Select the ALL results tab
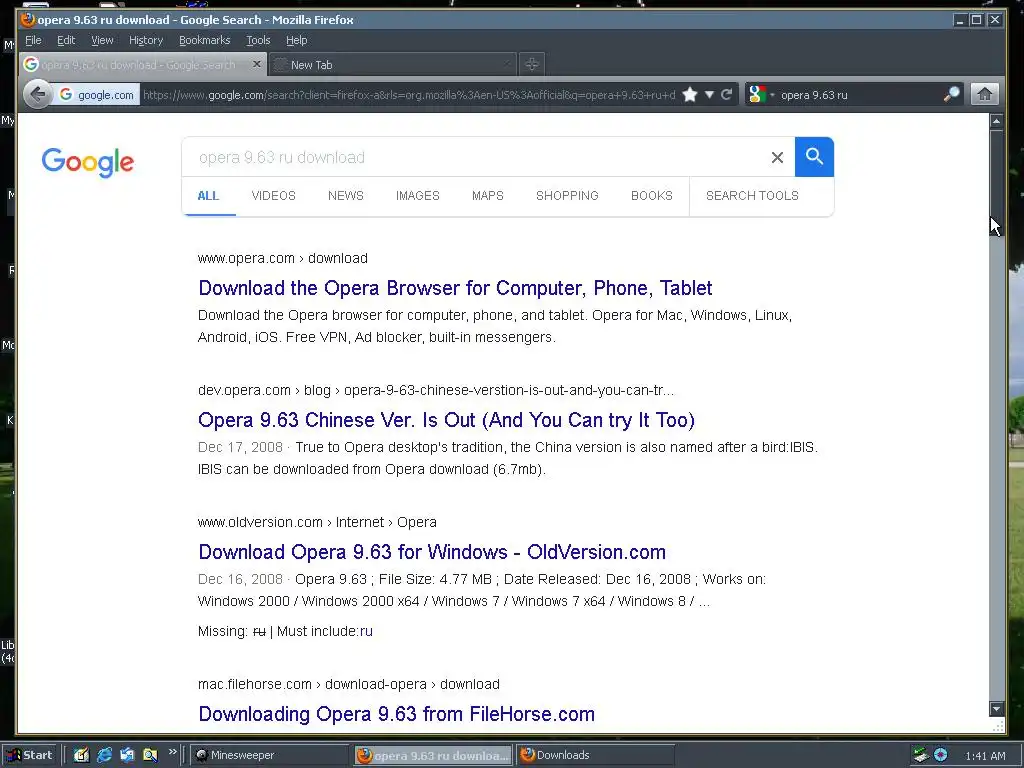This screenshot has height=768, width=1024. tap(208, 196)
